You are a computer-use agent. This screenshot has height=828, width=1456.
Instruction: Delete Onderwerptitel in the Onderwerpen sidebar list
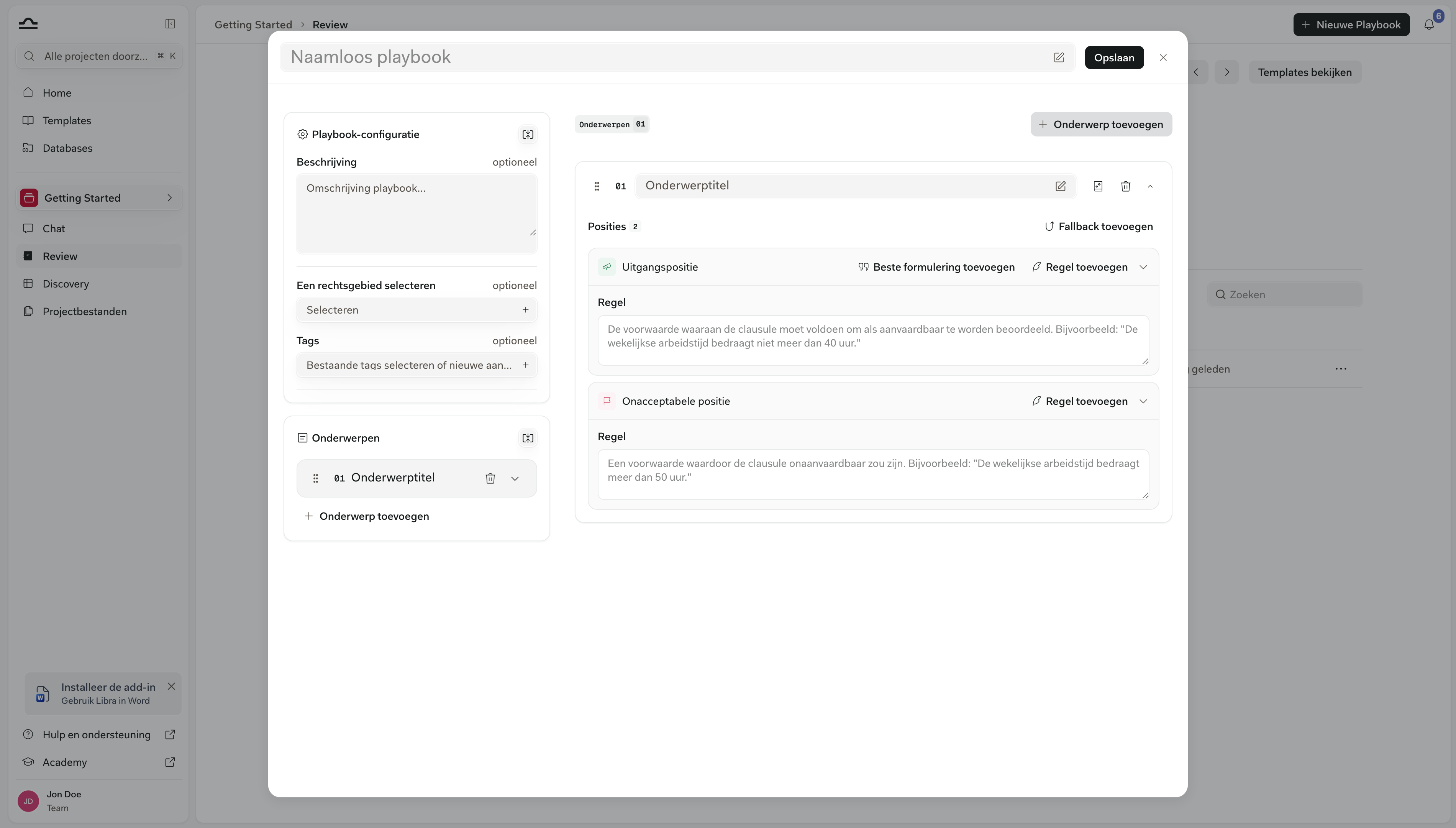tap(490, 478)
